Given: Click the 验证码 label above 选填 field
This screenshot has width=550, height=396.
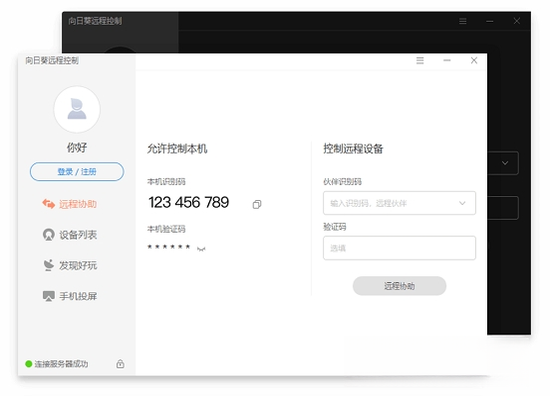Looking at the screenshot, I should pyautogui.click(x=335, y=227).
